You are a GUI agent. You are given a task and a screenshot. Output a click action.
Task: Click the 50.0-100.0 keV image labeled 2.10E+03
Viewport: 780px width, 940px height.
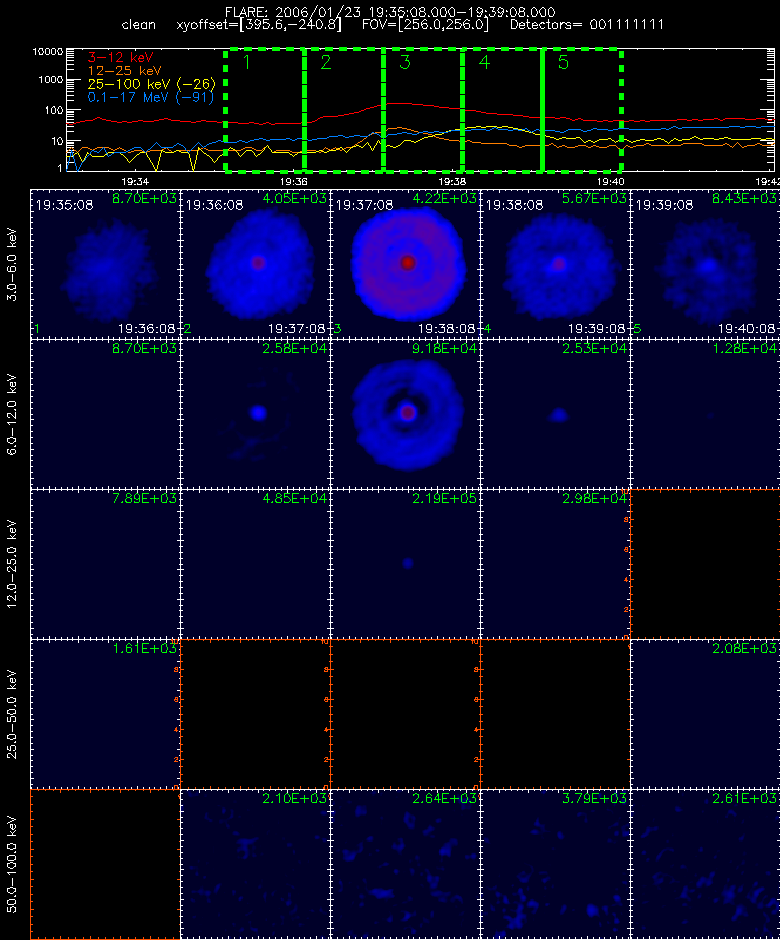tap(255, 864)
